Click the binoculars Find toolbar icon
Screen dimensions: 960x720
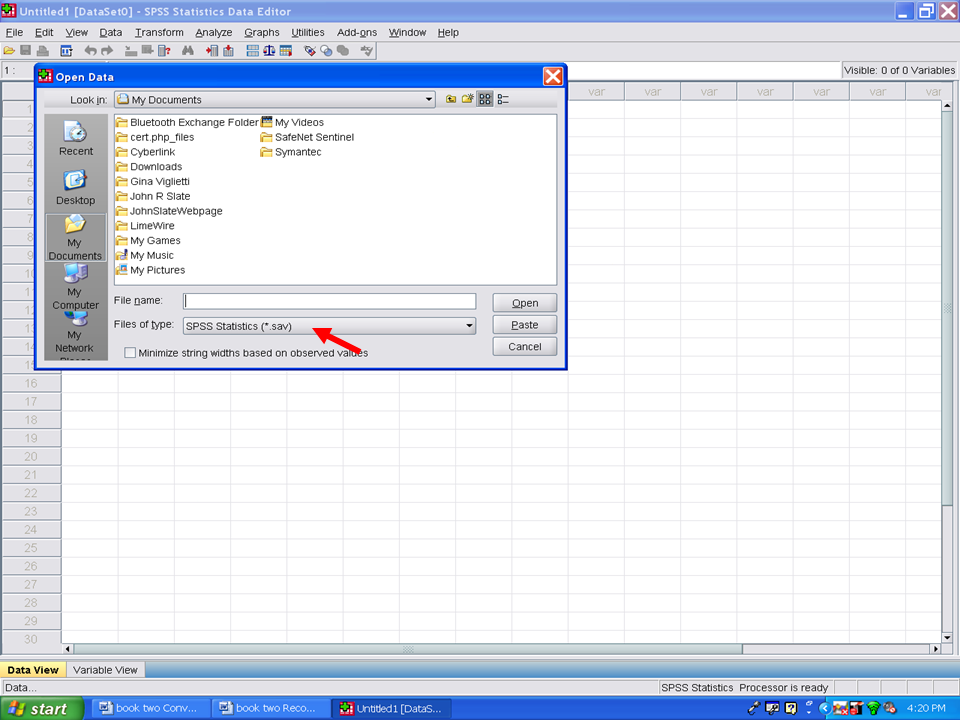point(187,51)
